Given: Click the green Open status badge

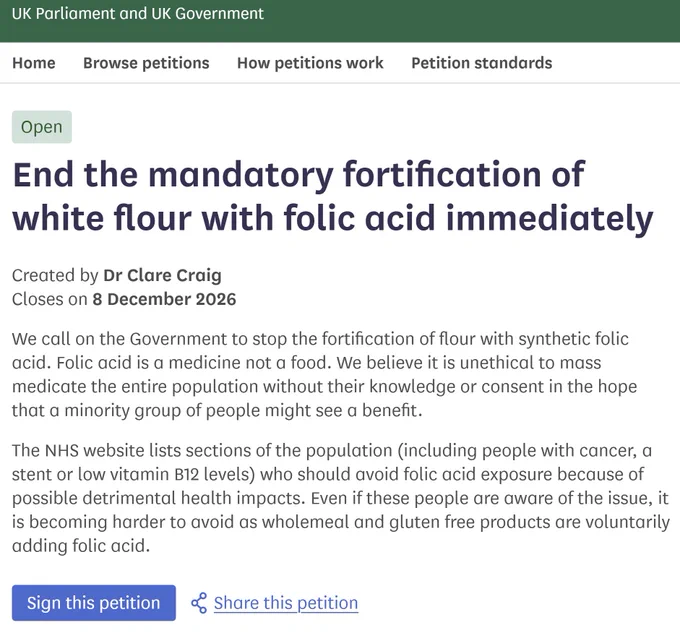Looking at the screenshot, I should [x=42, y=127].
